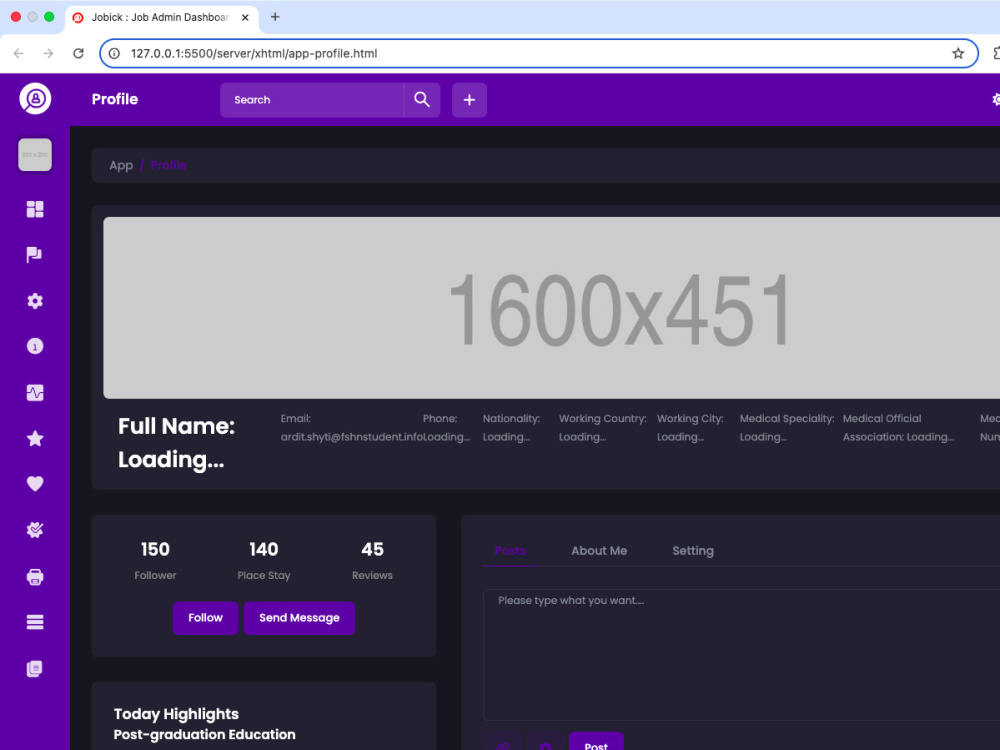Screen dimensions: 1000x750
Task: Open the pages icon in sidebar
Action: click(35, 669)
